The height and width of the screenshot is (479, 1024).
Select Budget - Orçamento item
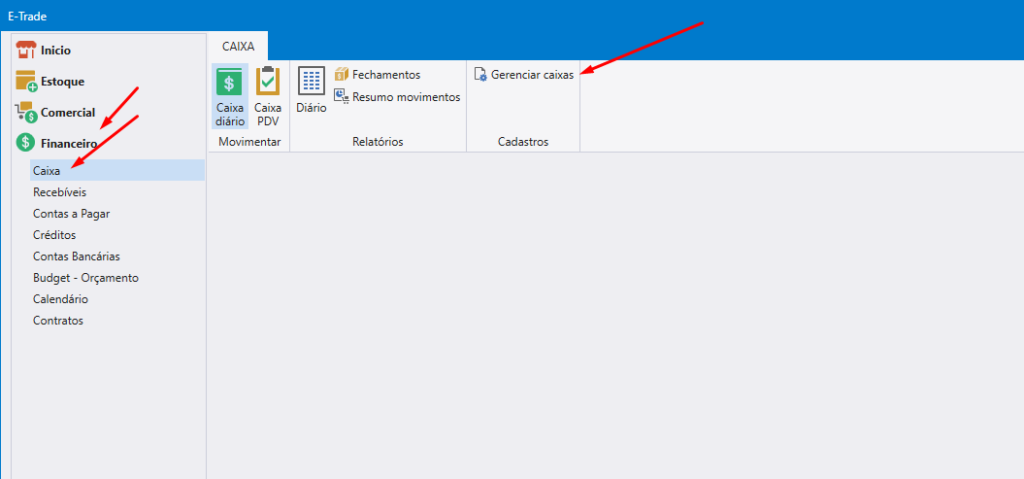(x=85, y=278)
